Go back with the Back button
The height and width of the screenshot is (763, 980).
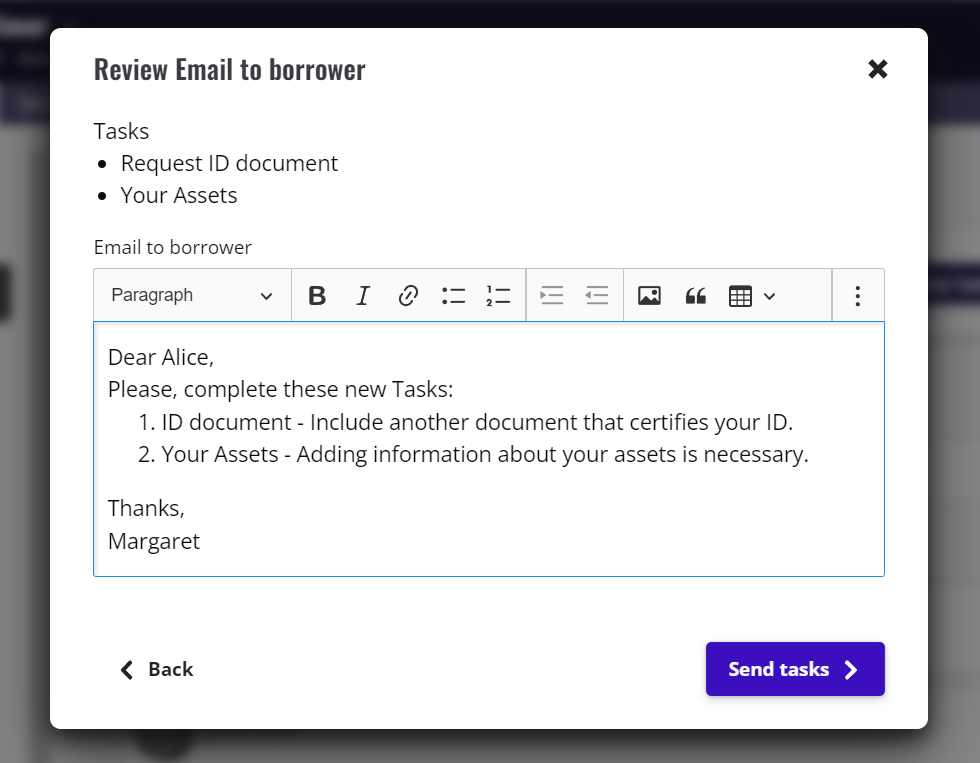(157, 670)
